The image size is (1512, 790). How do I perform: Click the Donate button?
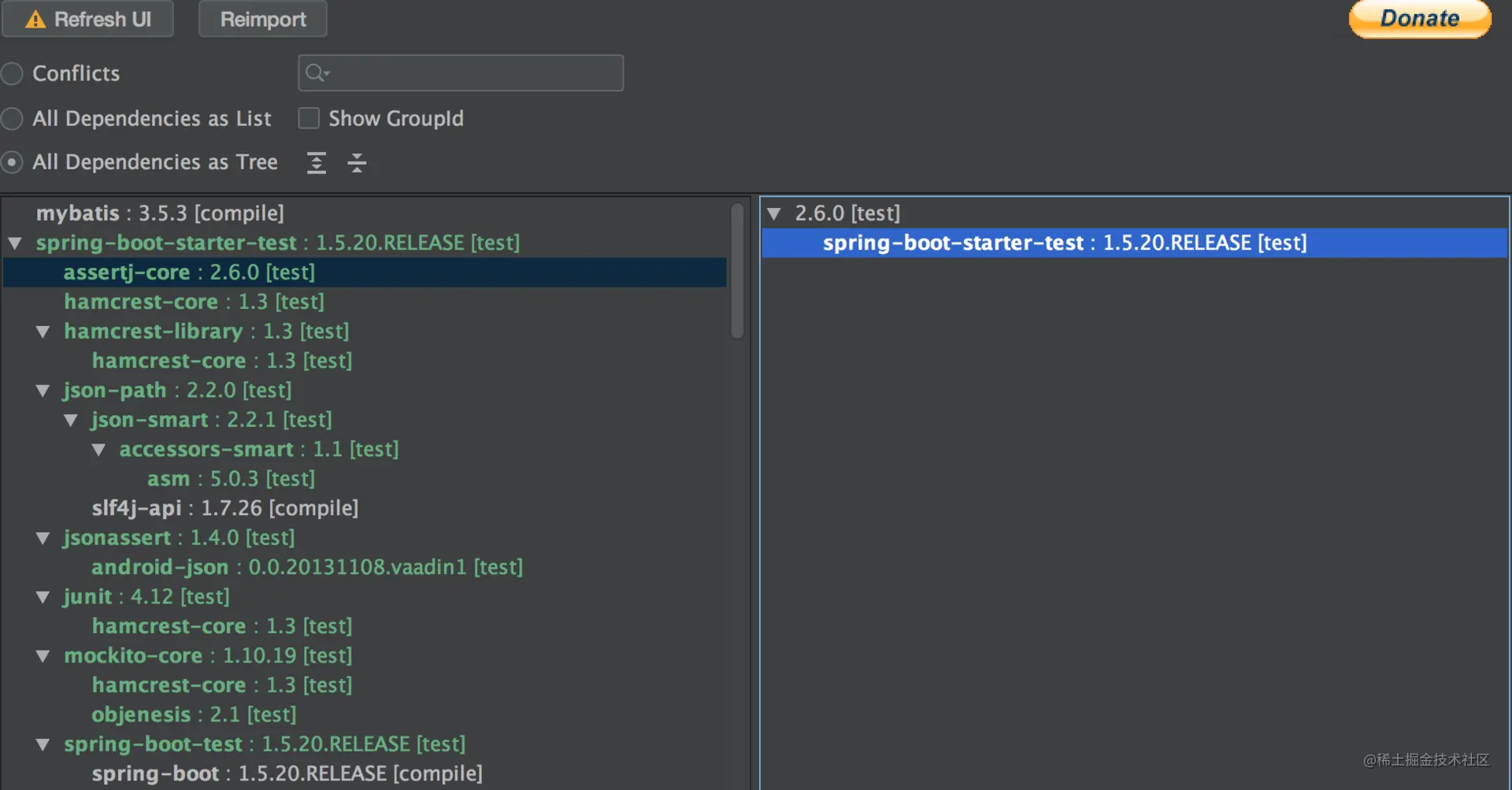[1420, 18]
